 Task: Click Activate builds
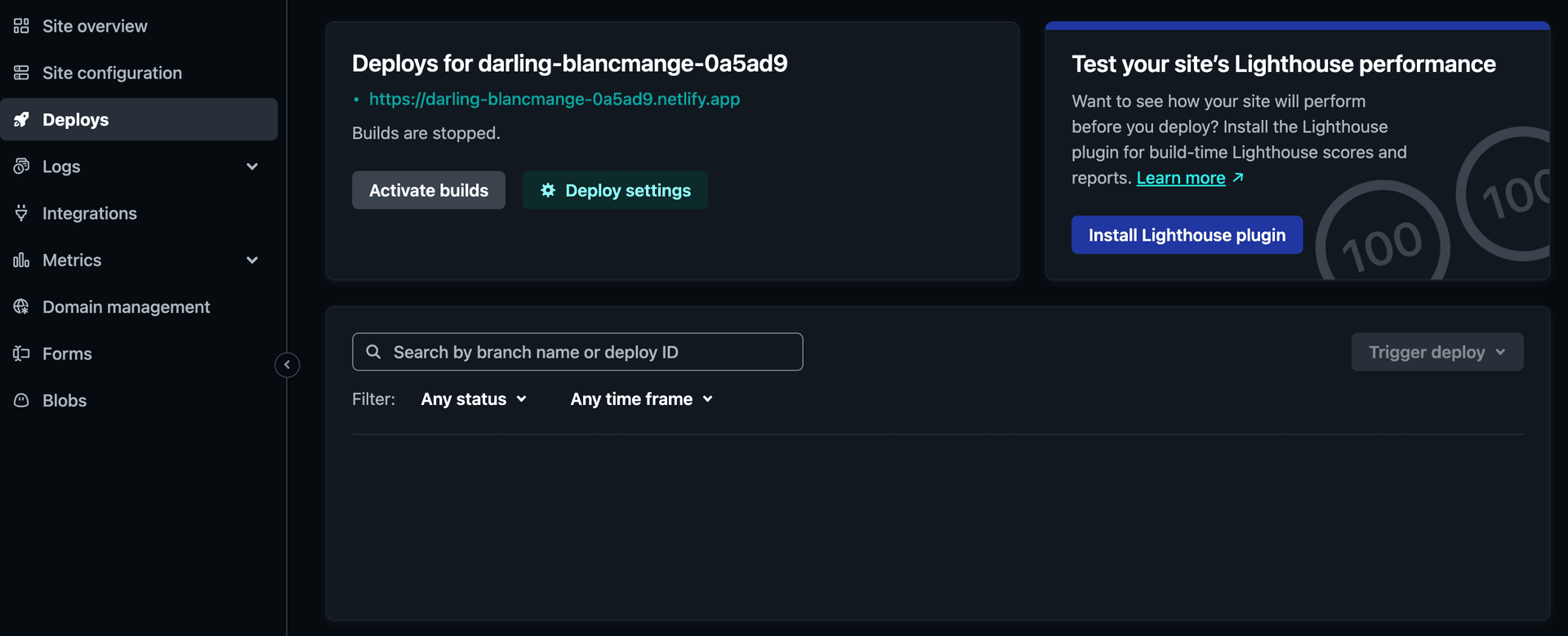pos(428,189)
